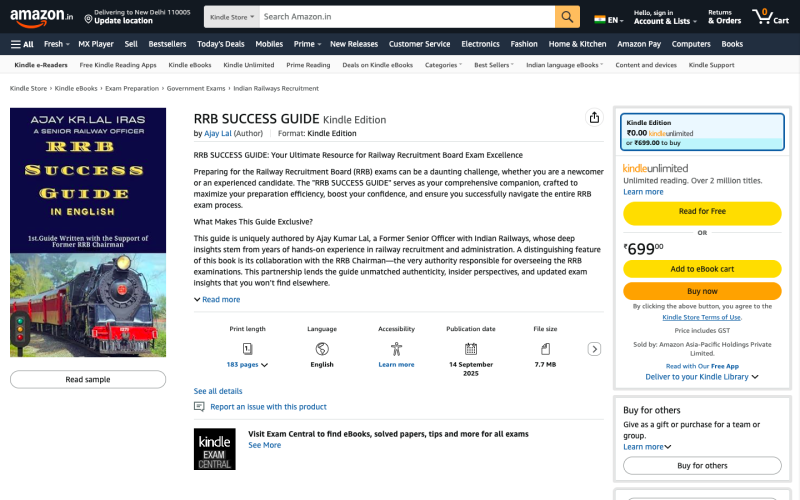This screenshot has width=800, height=500.
Task: Open the Kindle Store search category dropdown
Action: [x=230, y=17]
